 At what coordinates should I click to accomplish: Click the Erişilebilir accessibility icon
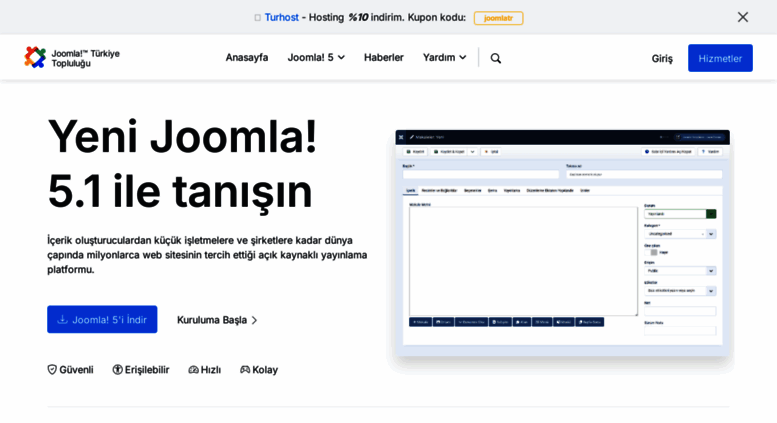[117, 370]
